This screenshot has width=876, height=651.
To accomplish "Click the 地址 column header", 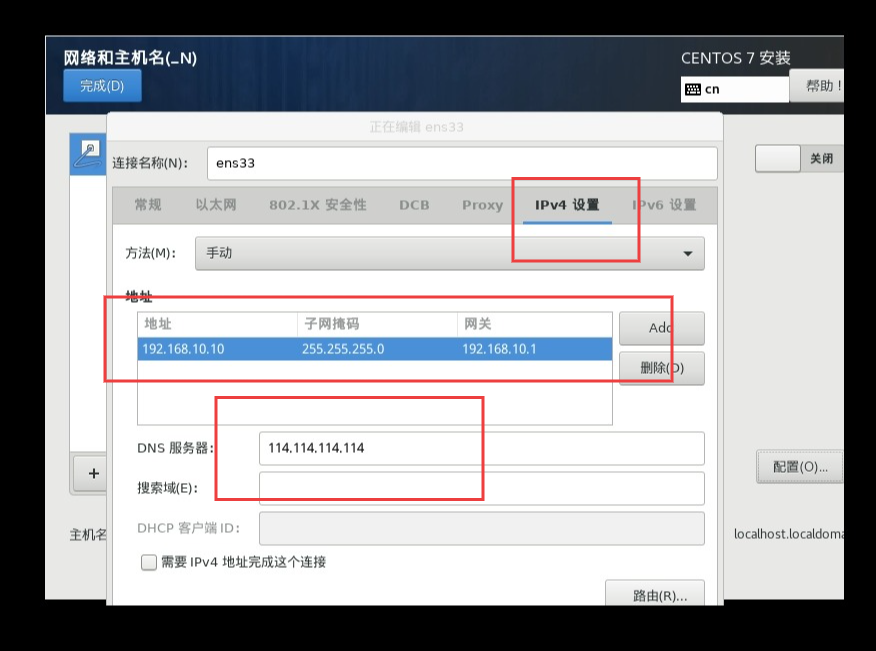I will point(217,324).
